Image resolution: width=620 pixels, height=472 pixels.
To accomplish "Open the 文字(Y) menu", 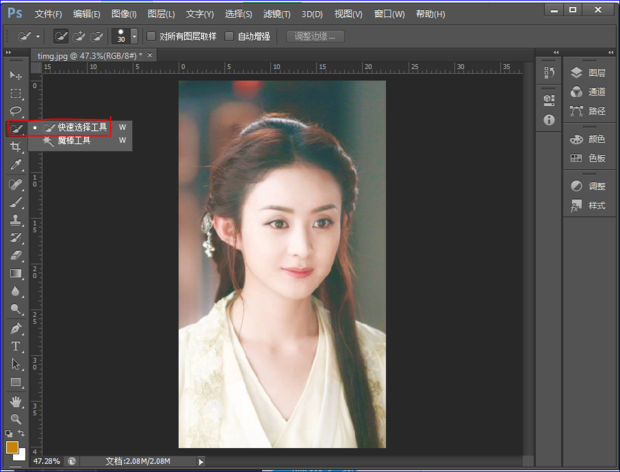I will 200,14.
